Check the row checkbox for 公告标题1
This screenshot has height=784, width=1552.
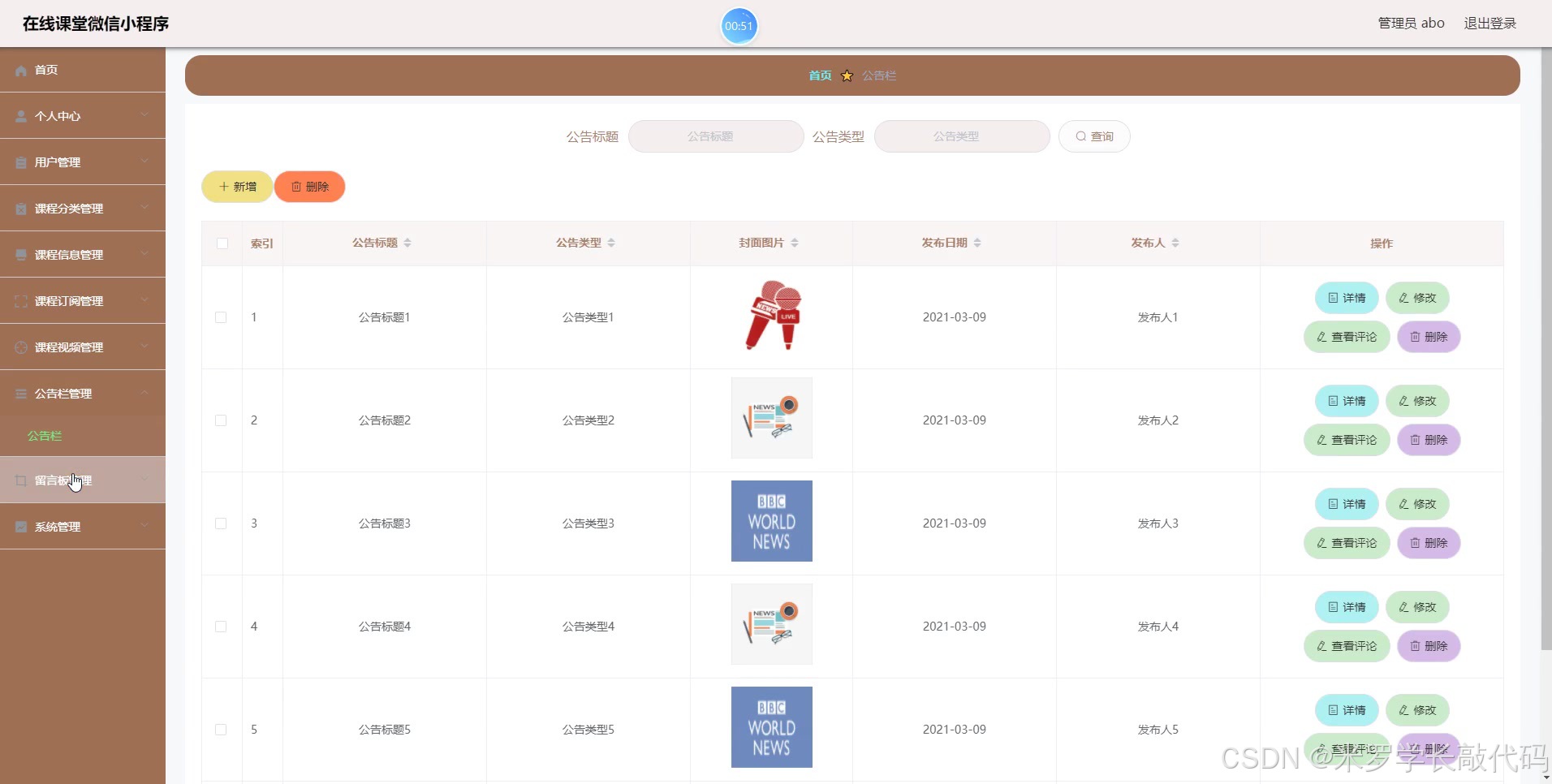pyautogui.click(x=220, y=317)
